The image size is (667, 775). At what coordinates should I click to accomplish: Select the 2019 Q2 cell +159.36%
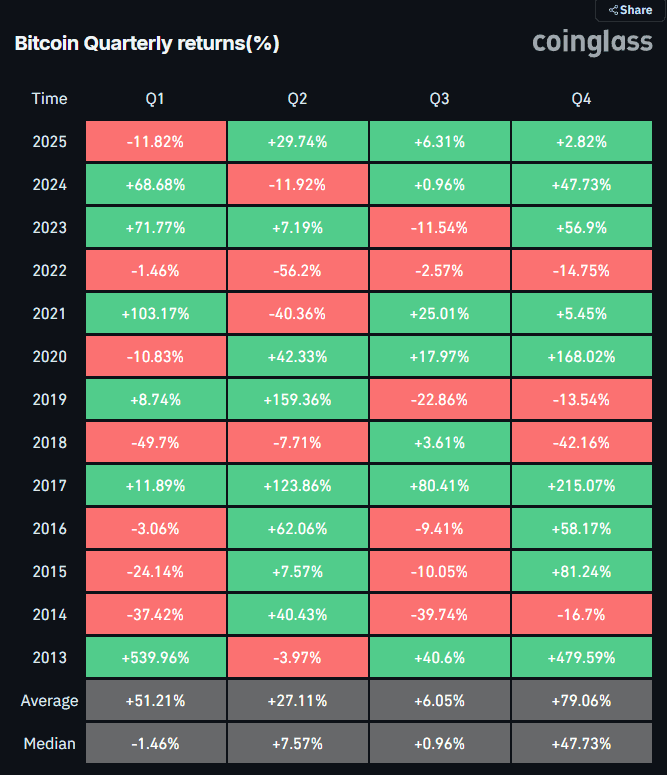click(297, 400)
